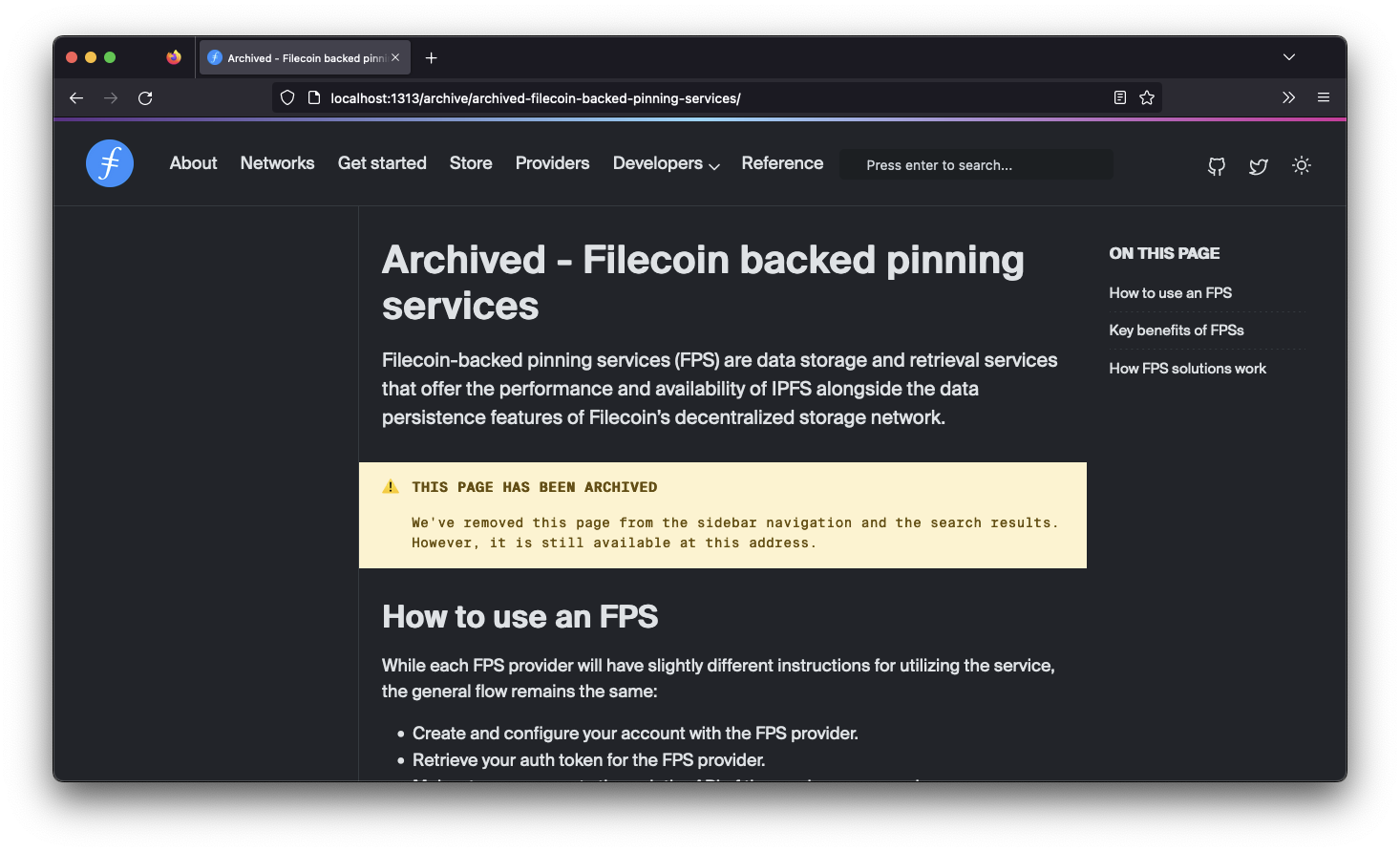Bookmark this page with the star icon
This screenshot has width=1400, height=852.
click(1147, 97)
